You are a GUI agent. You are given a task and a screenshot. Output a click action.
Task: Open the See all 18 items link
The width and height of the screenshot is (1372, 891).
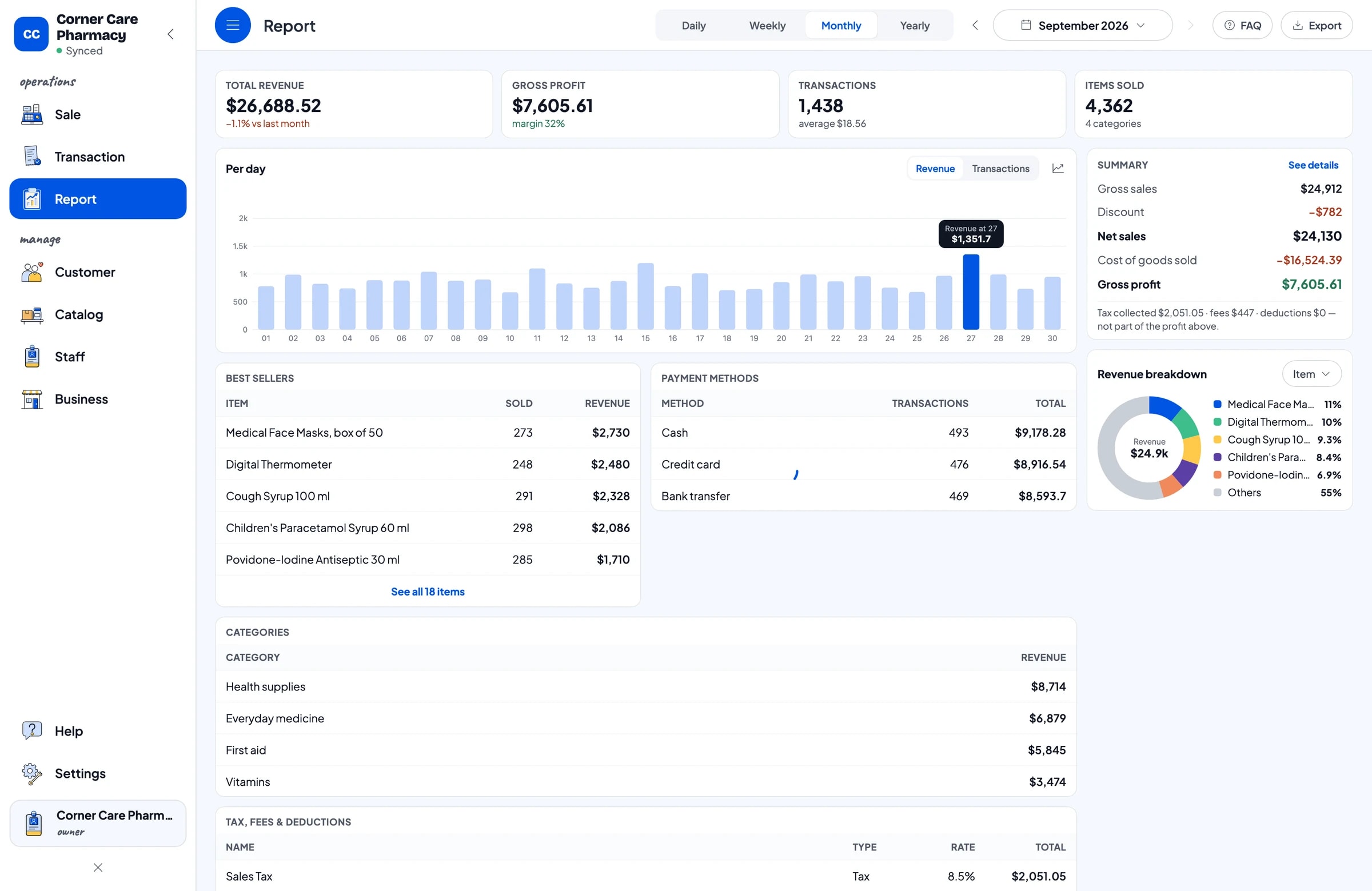point(428,592)
